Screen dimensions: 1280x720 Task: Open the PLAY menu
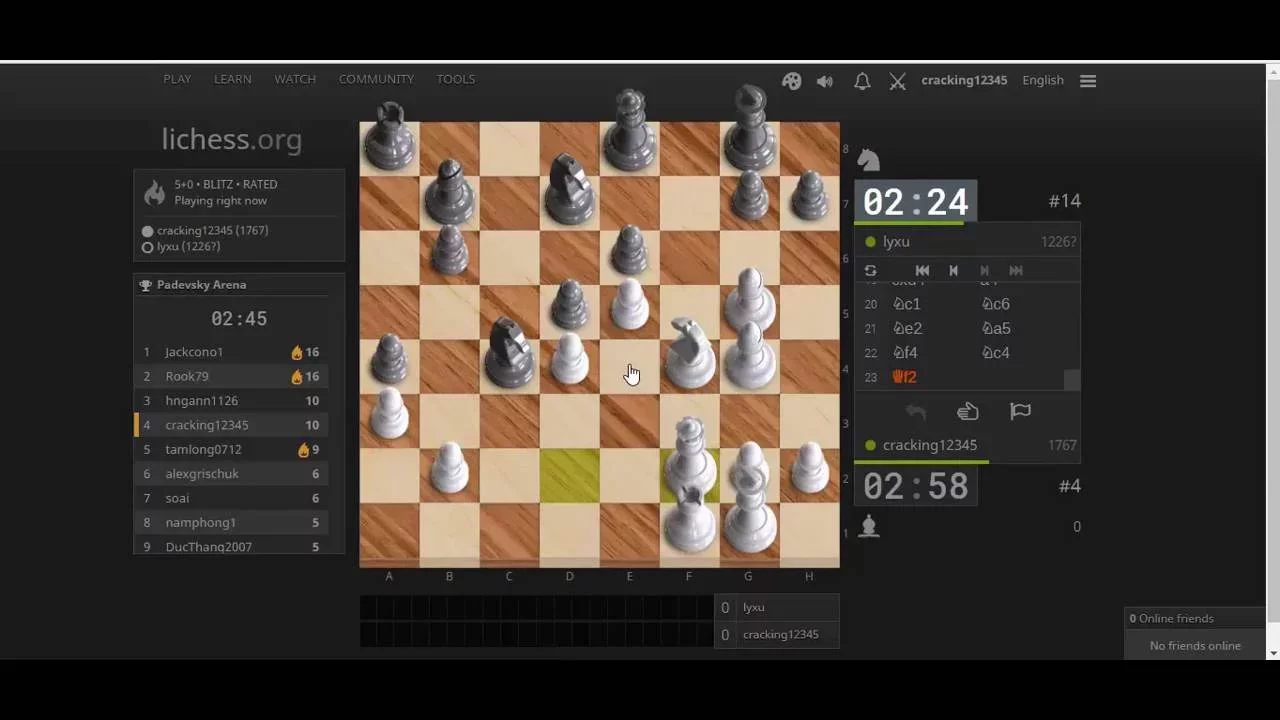[177, 79]
